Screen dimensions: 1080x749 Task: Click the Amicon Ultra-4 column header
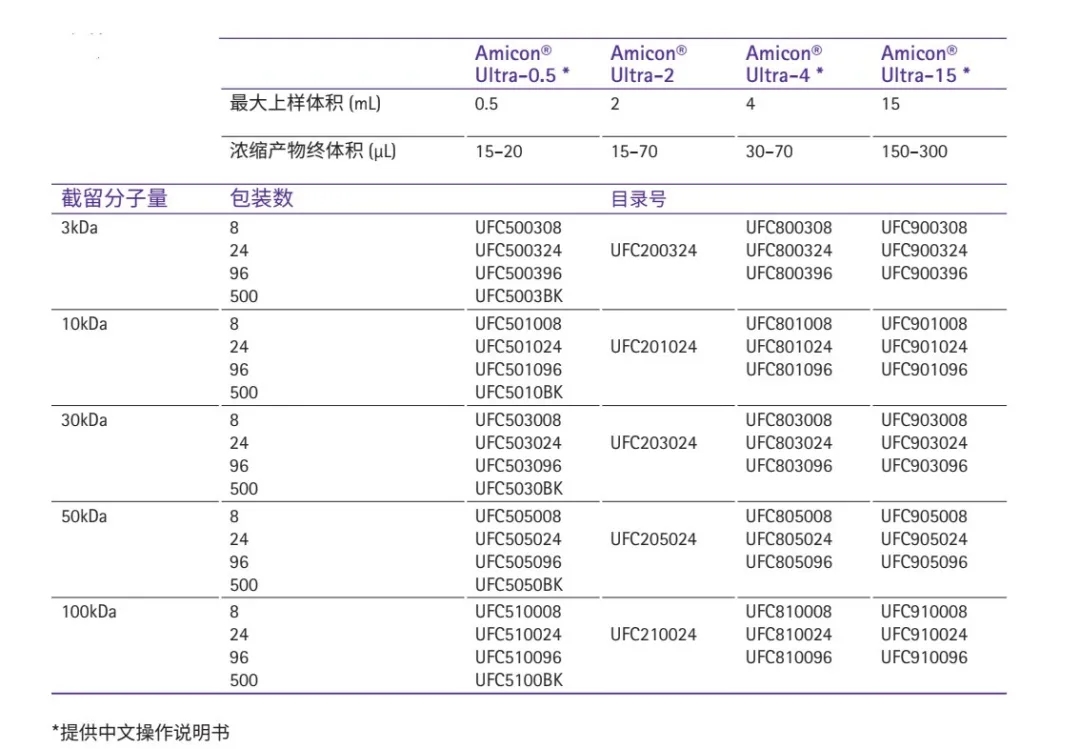785,64
